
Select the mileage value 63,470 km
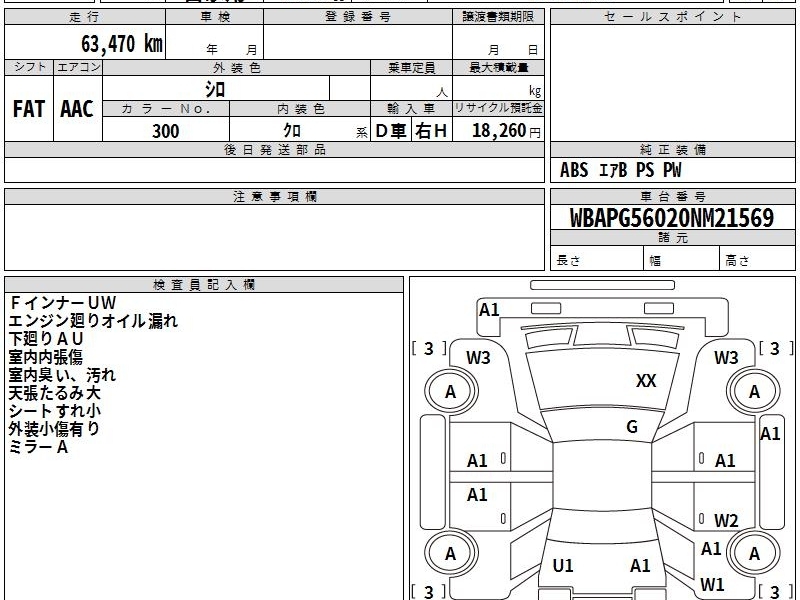pyautogui.click(x=122, y=43)
